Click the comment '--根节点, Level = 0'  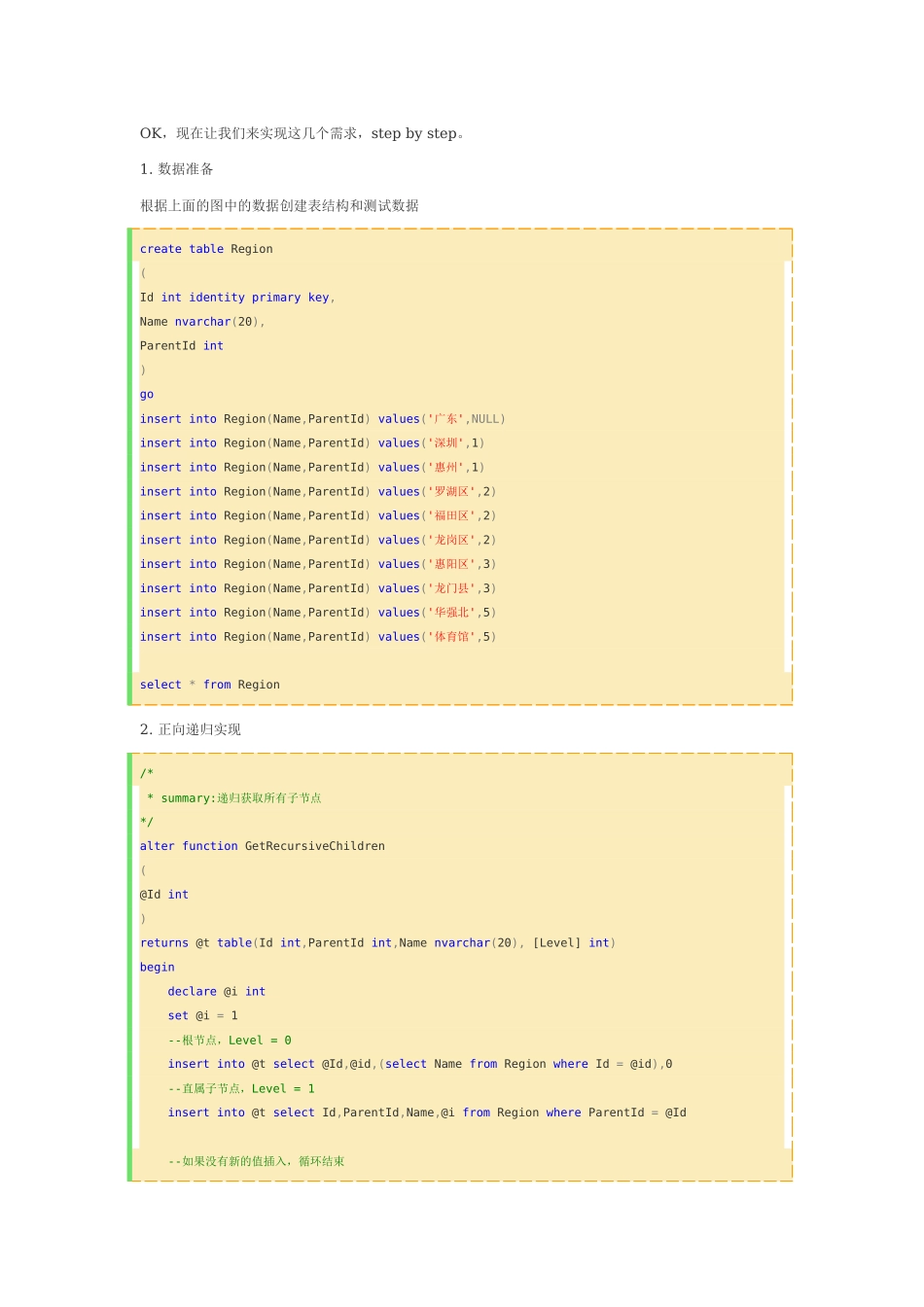(230, 1041)
